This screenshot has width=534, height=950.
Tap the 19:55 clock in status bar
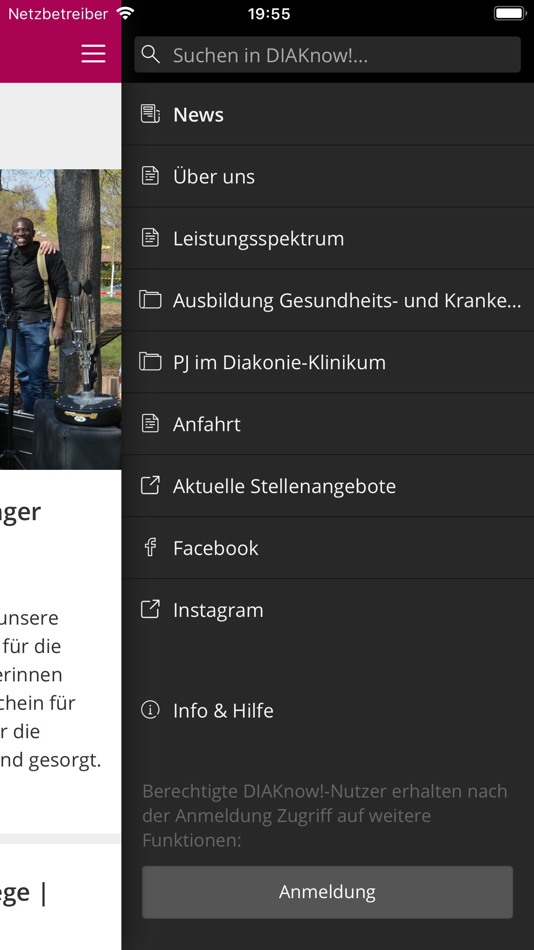point(269,13)
